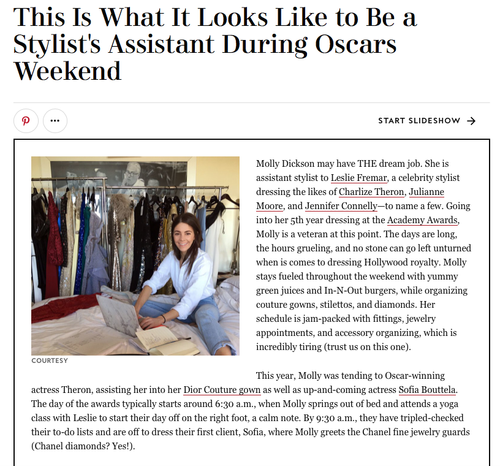Open the Academy Awards link
This screenshot has height=466, width=500.
(422, 220)
